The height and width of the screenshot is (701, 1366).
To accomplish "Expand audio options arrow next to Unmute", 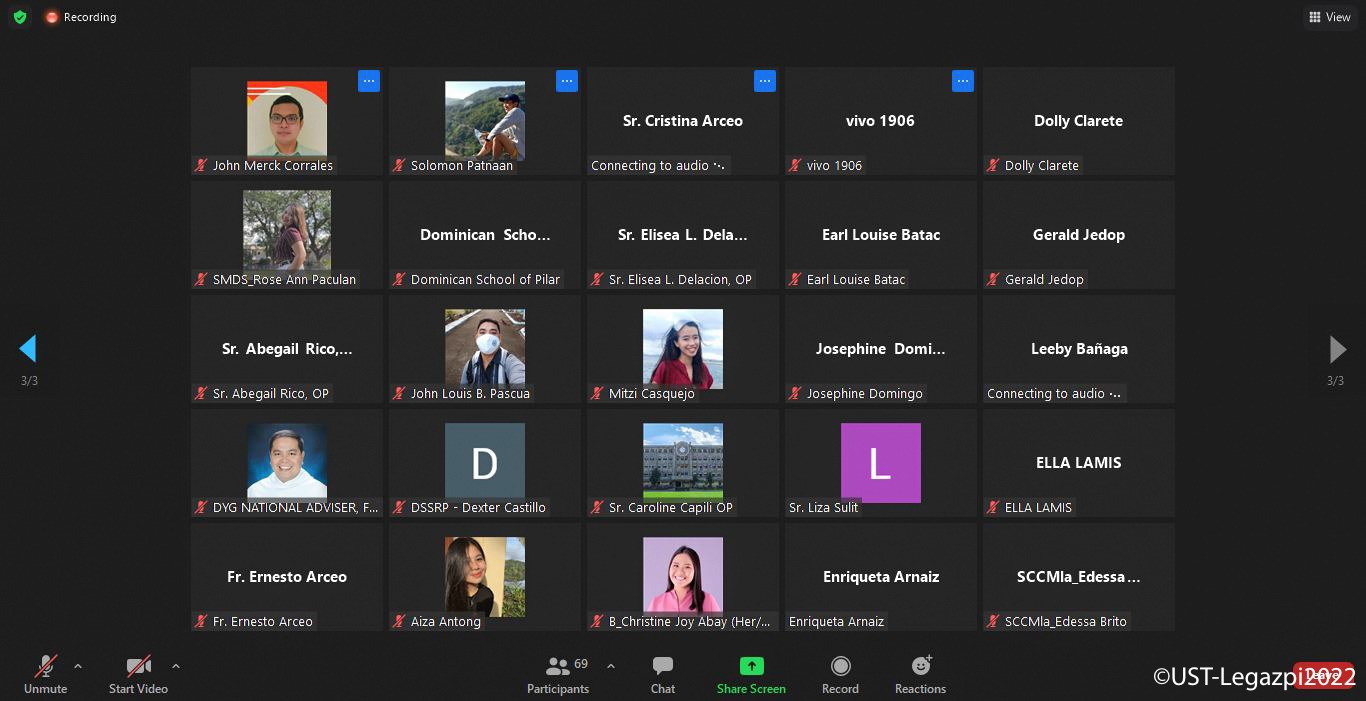I will pos(78,666).
